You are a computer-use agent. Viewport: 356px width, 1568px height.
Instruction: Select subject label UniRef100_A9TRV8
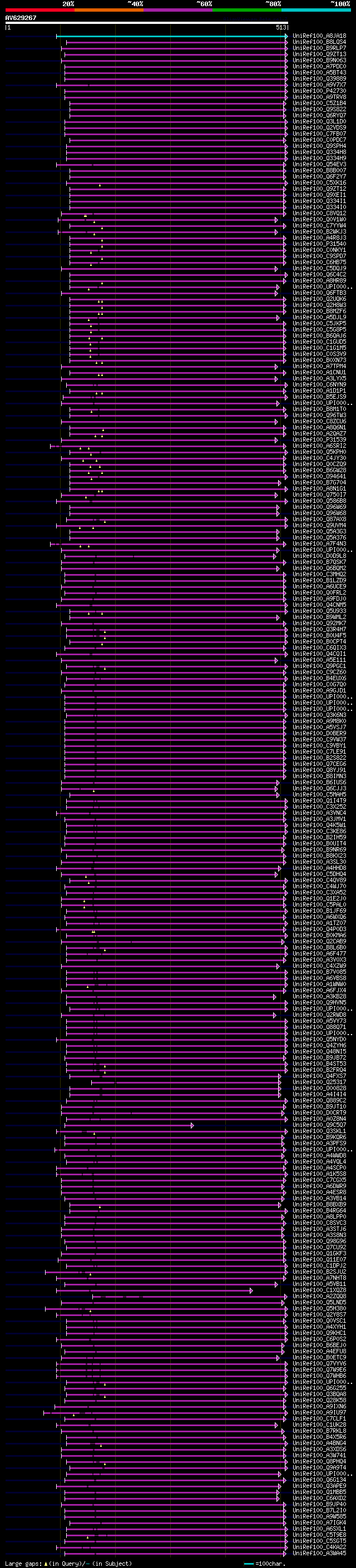[319, 97]
